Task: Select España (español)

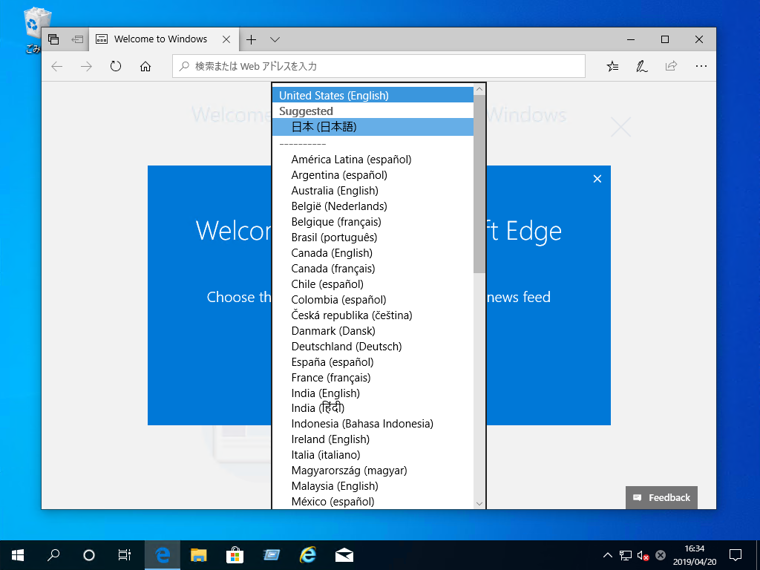Action: click(x=373, y=362)
